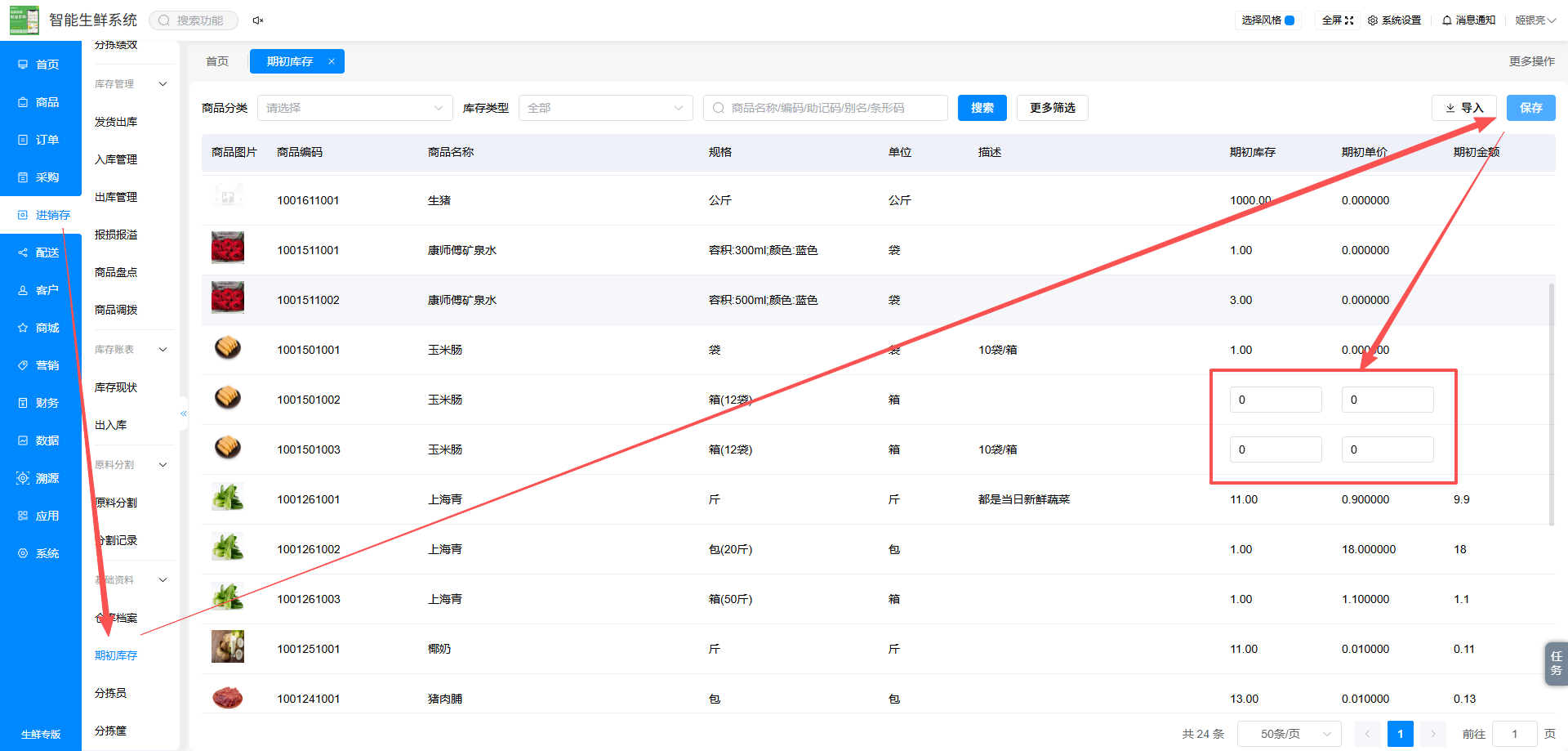Close the 期初库存 tab
The height and width of the screenshot is (751, 1568).
332,61
